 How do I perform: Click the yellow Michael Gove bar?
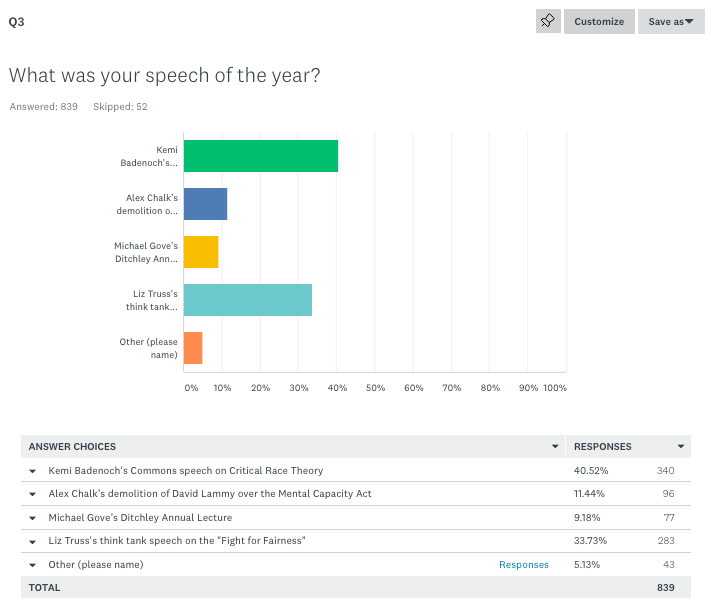(200, 252)
